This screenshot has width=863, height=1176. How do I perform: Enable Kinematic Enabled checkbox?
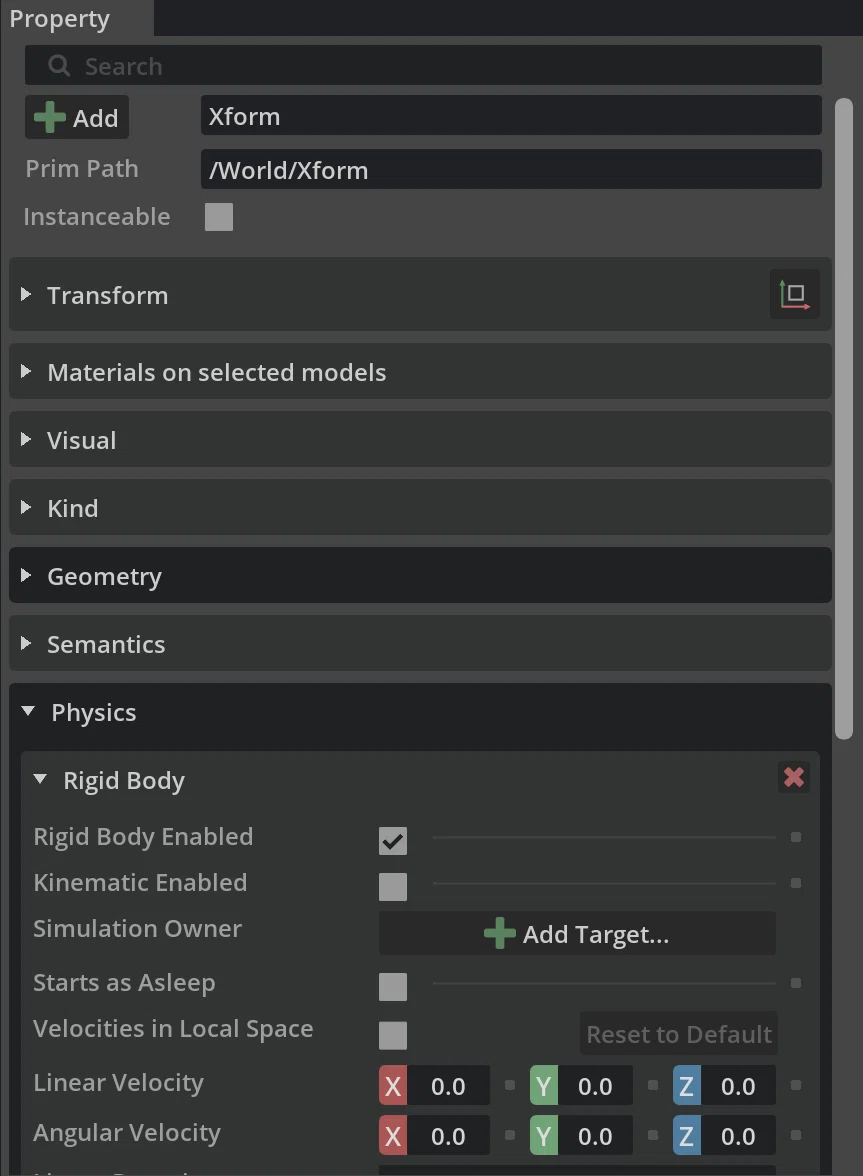point(393,886)
